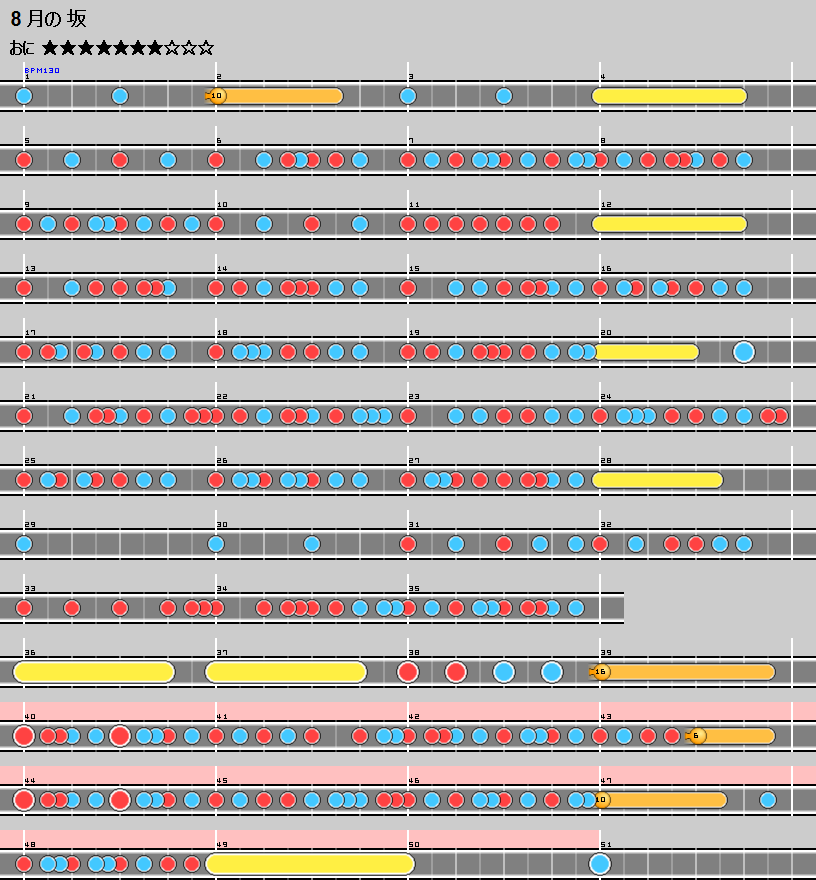Click the balloon note labeled 10 in measure 47
This screenshot has width=816, height=880.
point(601,800)
